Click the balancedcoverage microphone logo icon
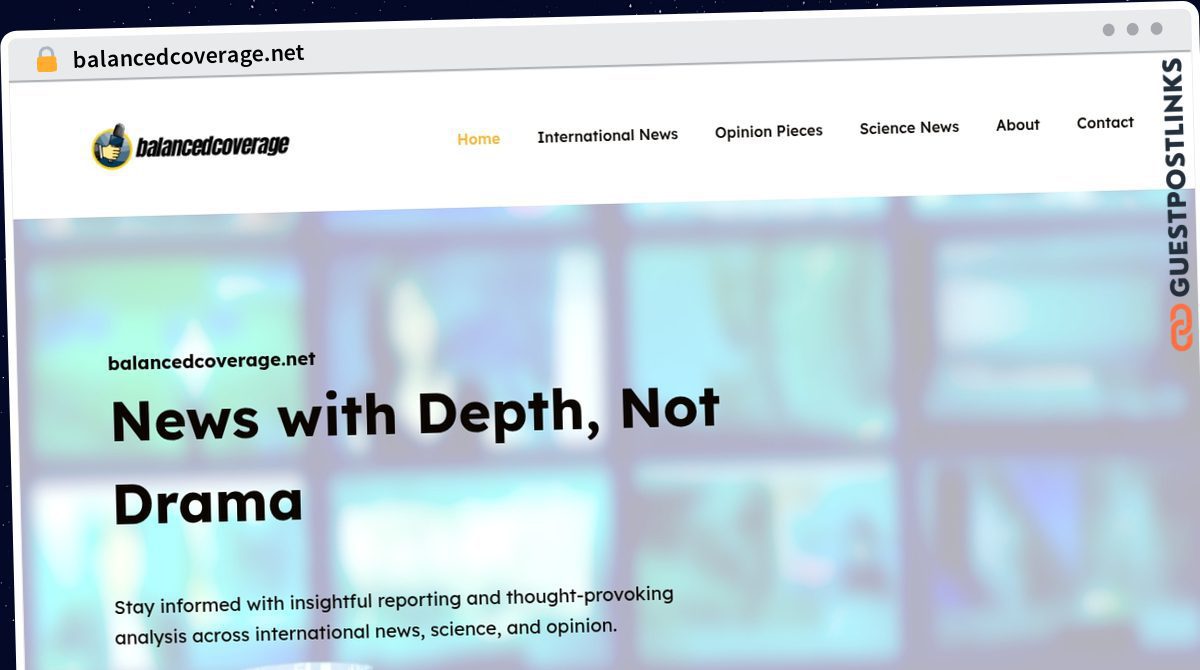 click(112, 147)
